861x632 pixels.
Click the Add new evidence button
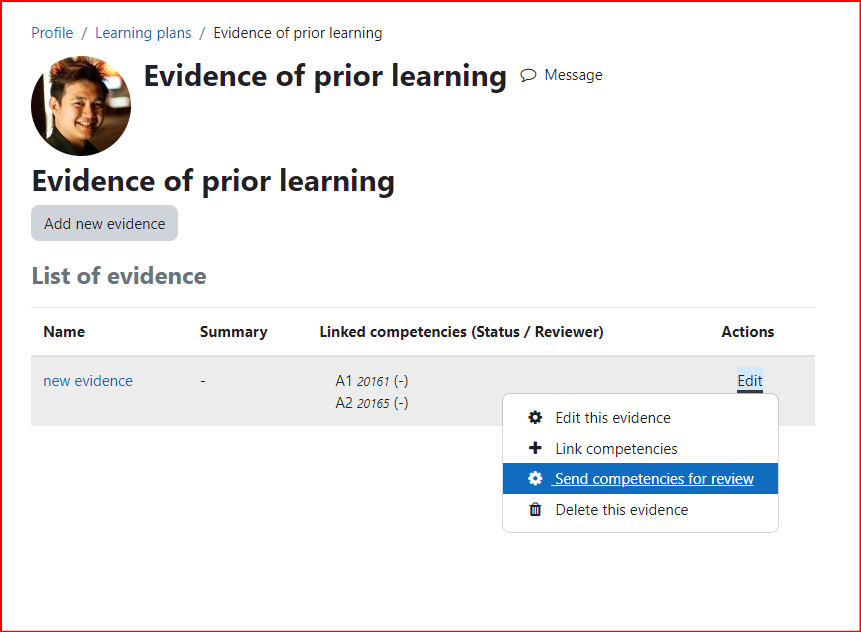pyautogui.click(x=104, y=223)
